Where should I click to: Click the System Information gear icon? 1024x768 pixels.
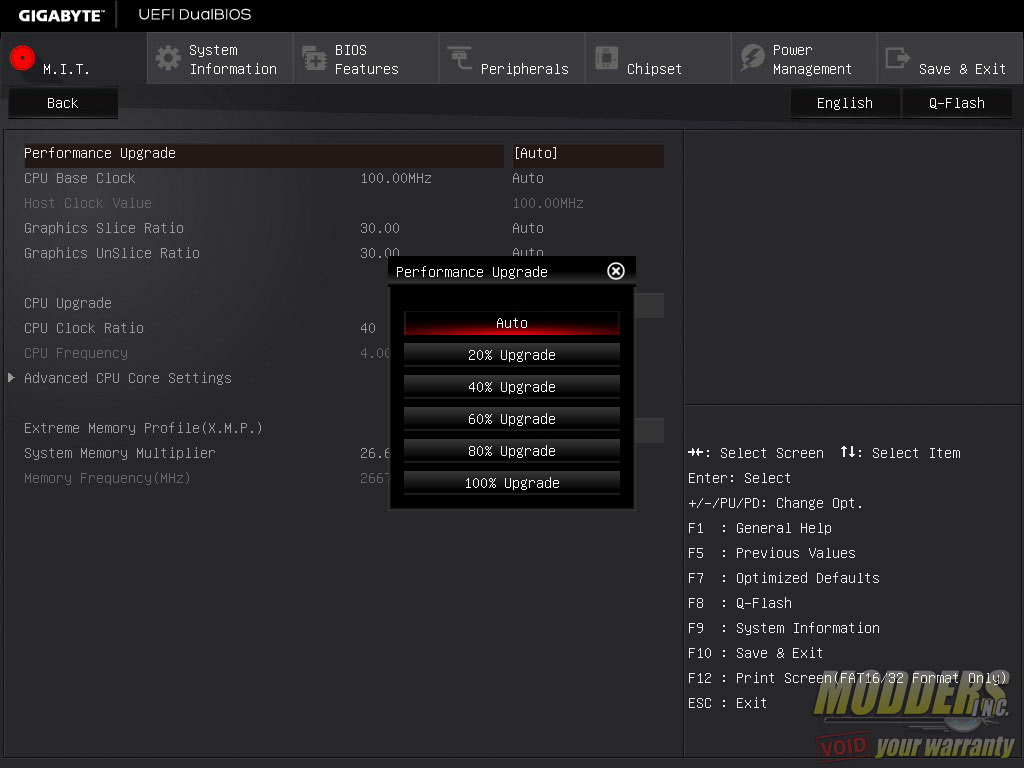(x=168, y=58)
